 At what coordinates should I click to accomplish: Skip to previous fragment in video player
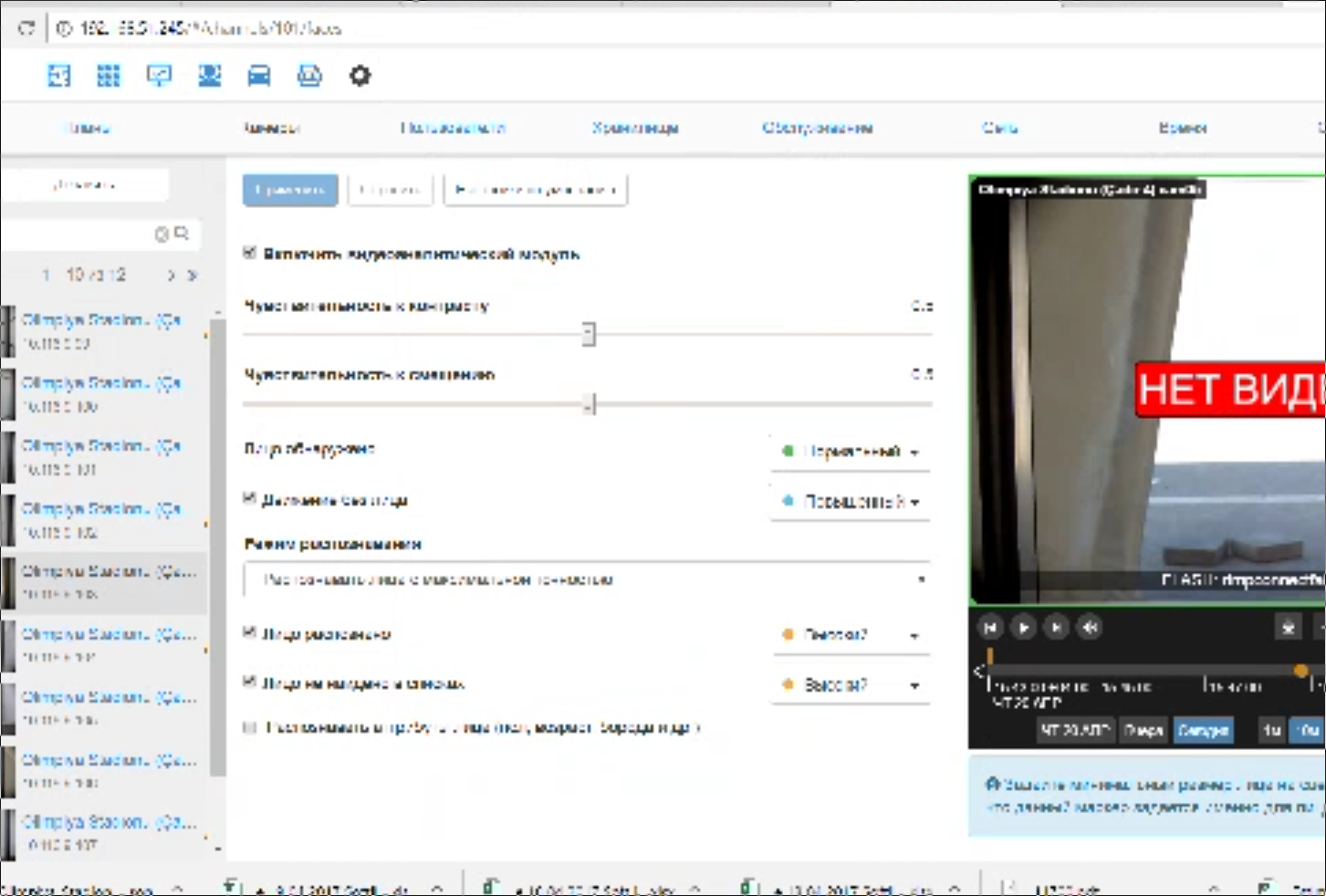point(990,628)
